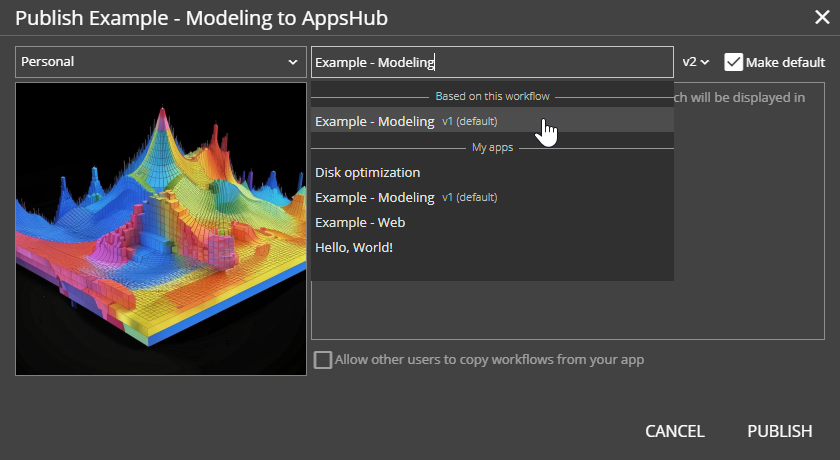Click the Make default label text
Viewport: 840px width, 460px height.
coord(785,62)
